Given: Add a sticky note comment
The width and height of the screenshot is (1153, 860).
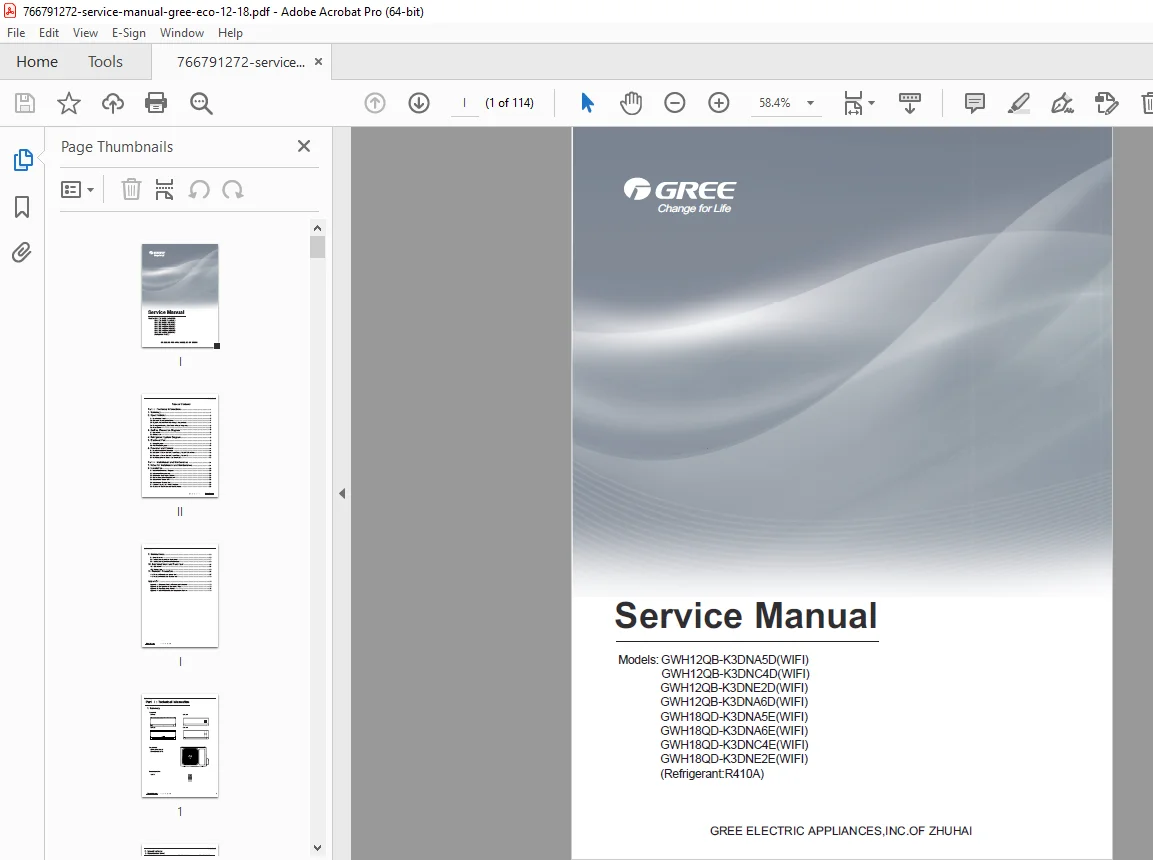Looking at the screenshot, I should click(974, 103).
